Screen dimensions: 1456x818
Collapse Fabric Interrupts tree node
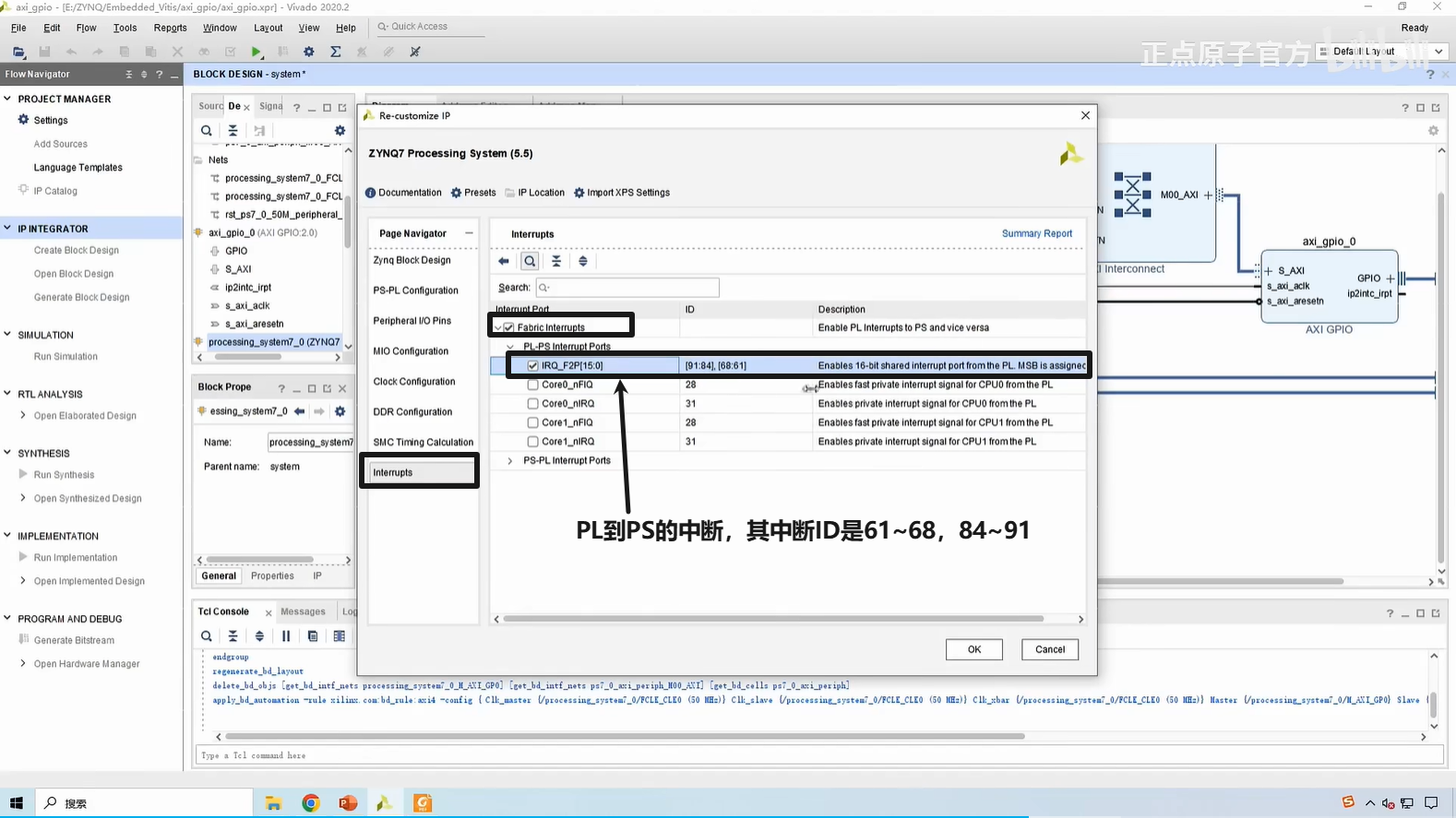click(497, 327)
